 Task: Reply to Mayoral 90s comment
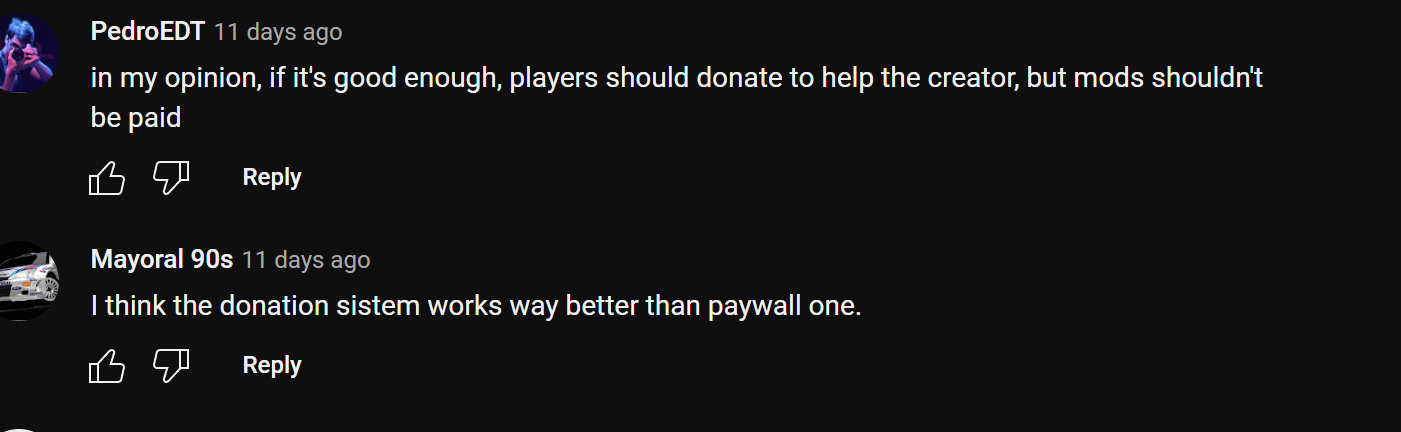click(x=272, y=365)
